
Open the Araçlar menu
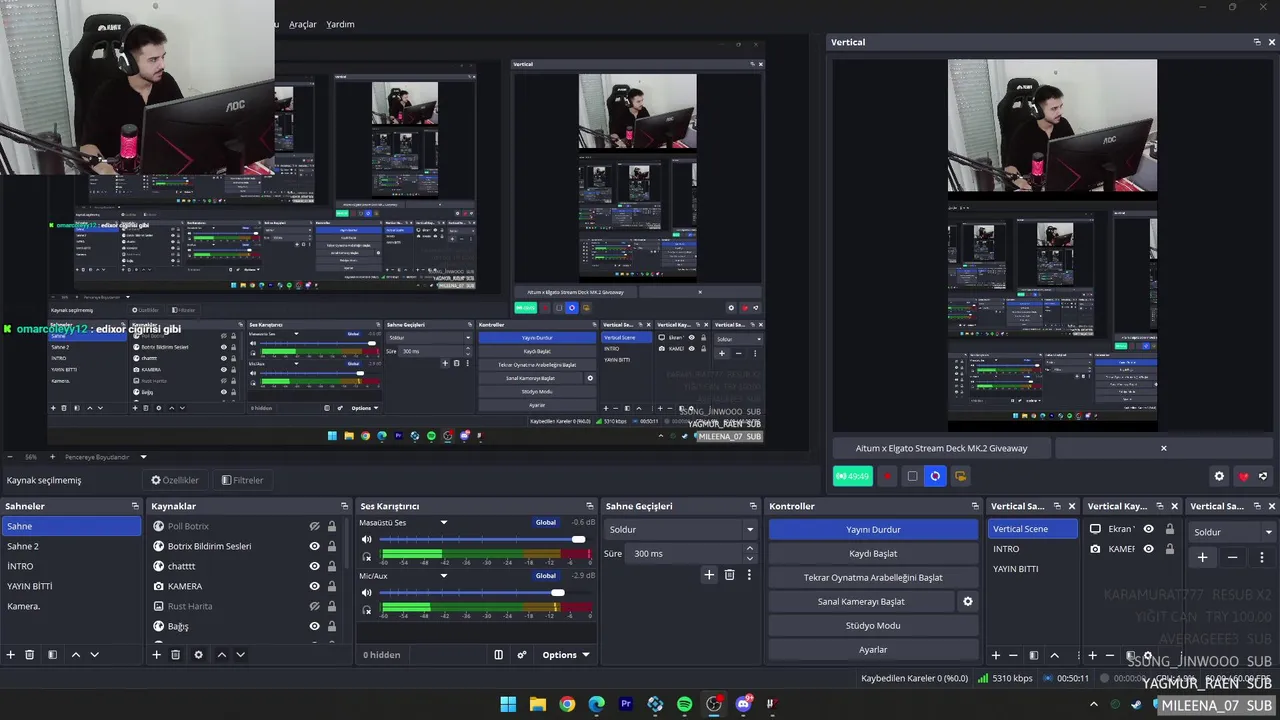[303, 24]
